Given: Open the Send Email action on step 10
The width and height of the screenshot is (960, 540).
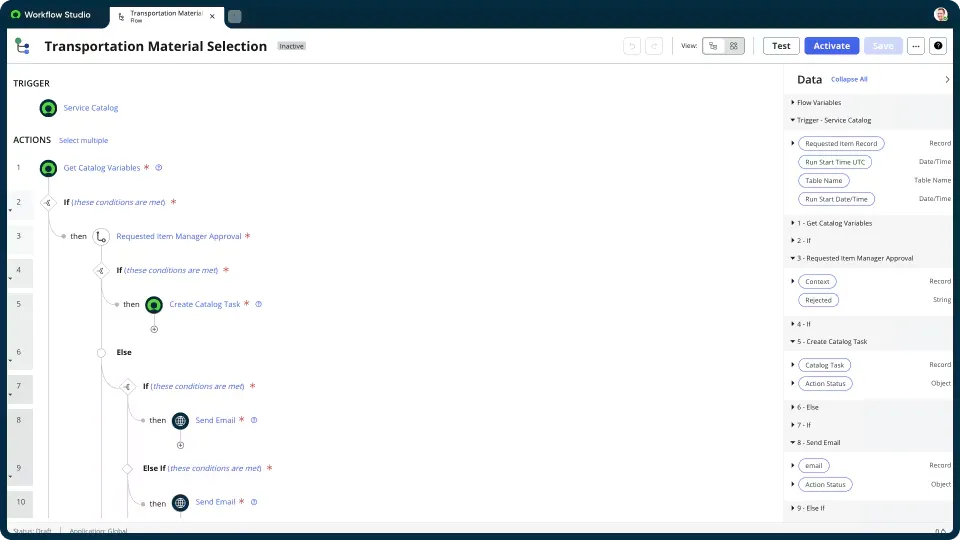Looking at the screenshot, I should (215, 502).
